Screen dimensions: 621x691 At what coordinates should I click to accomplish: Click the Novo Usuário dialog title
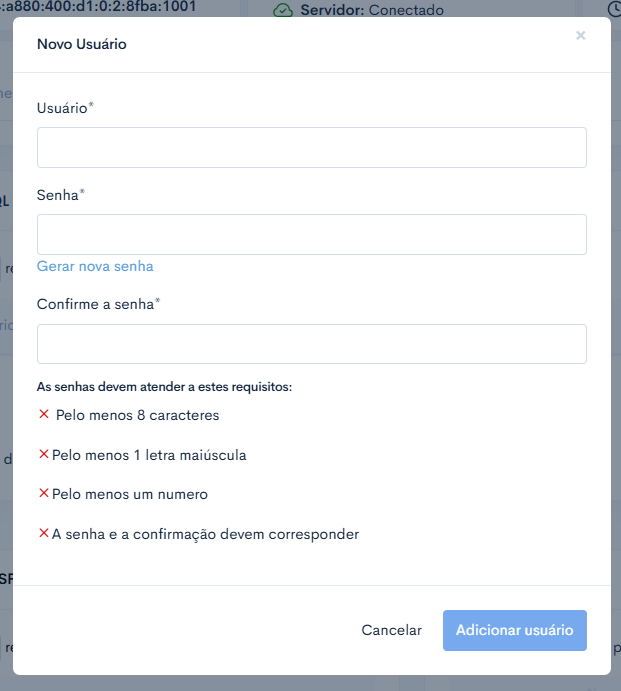pos(82,44)
